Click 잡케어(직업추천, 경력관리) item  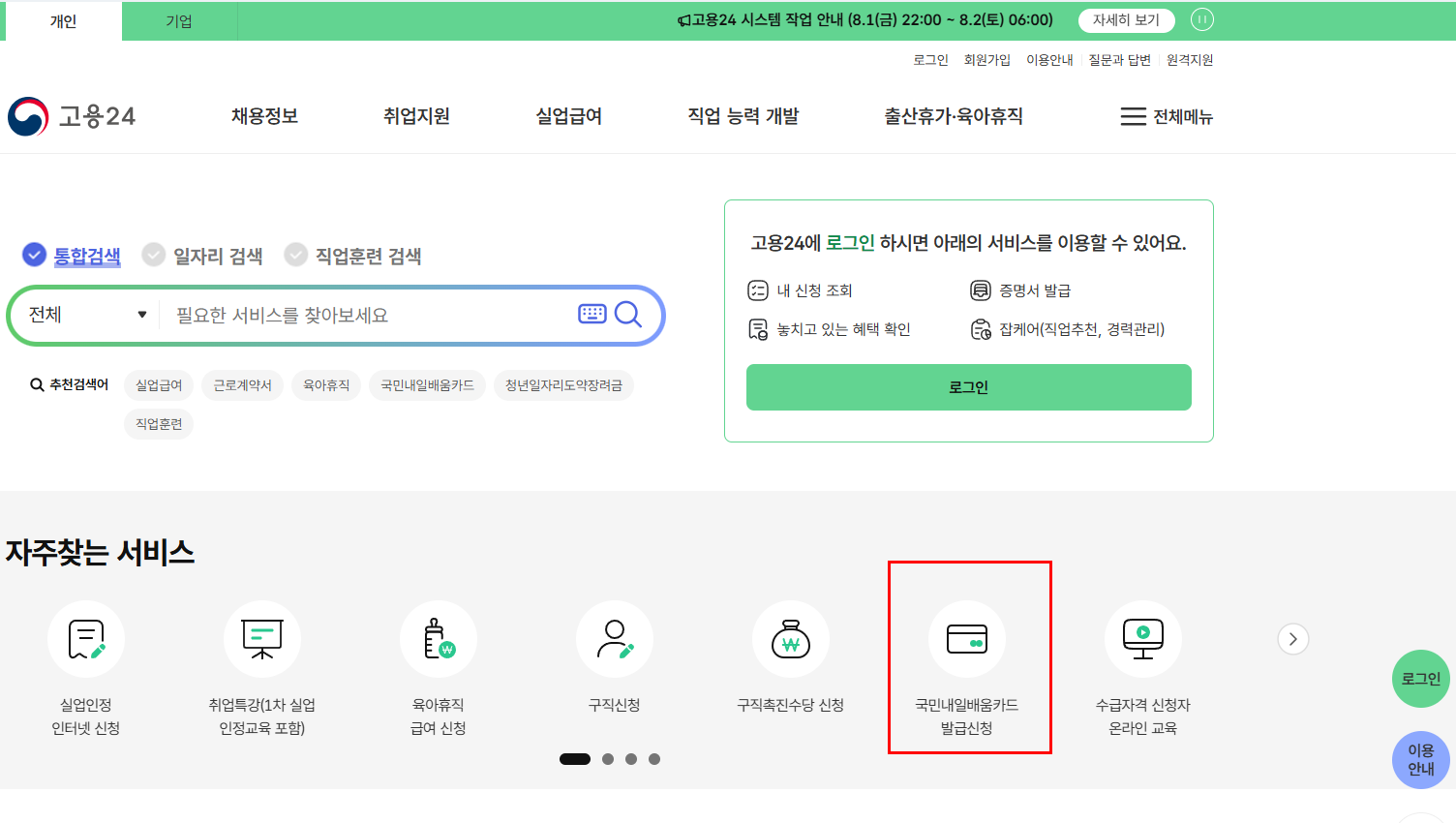tap(1067, 329)
